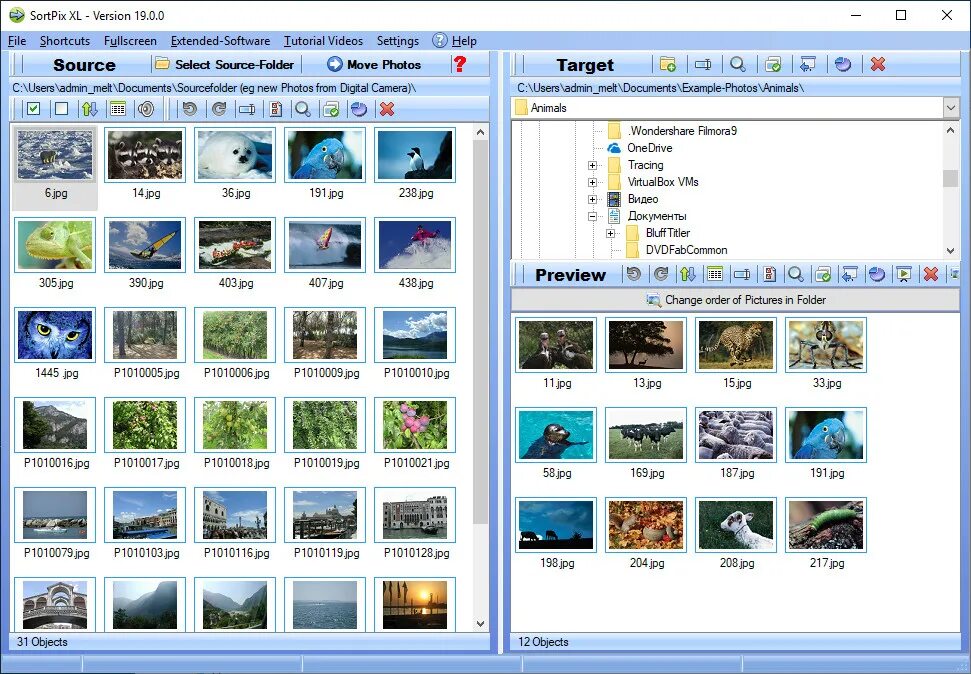Select the 15.jpg cheetah preview thumbnail
The width and height of the screenshot is (971, 674).
[736, 345]
